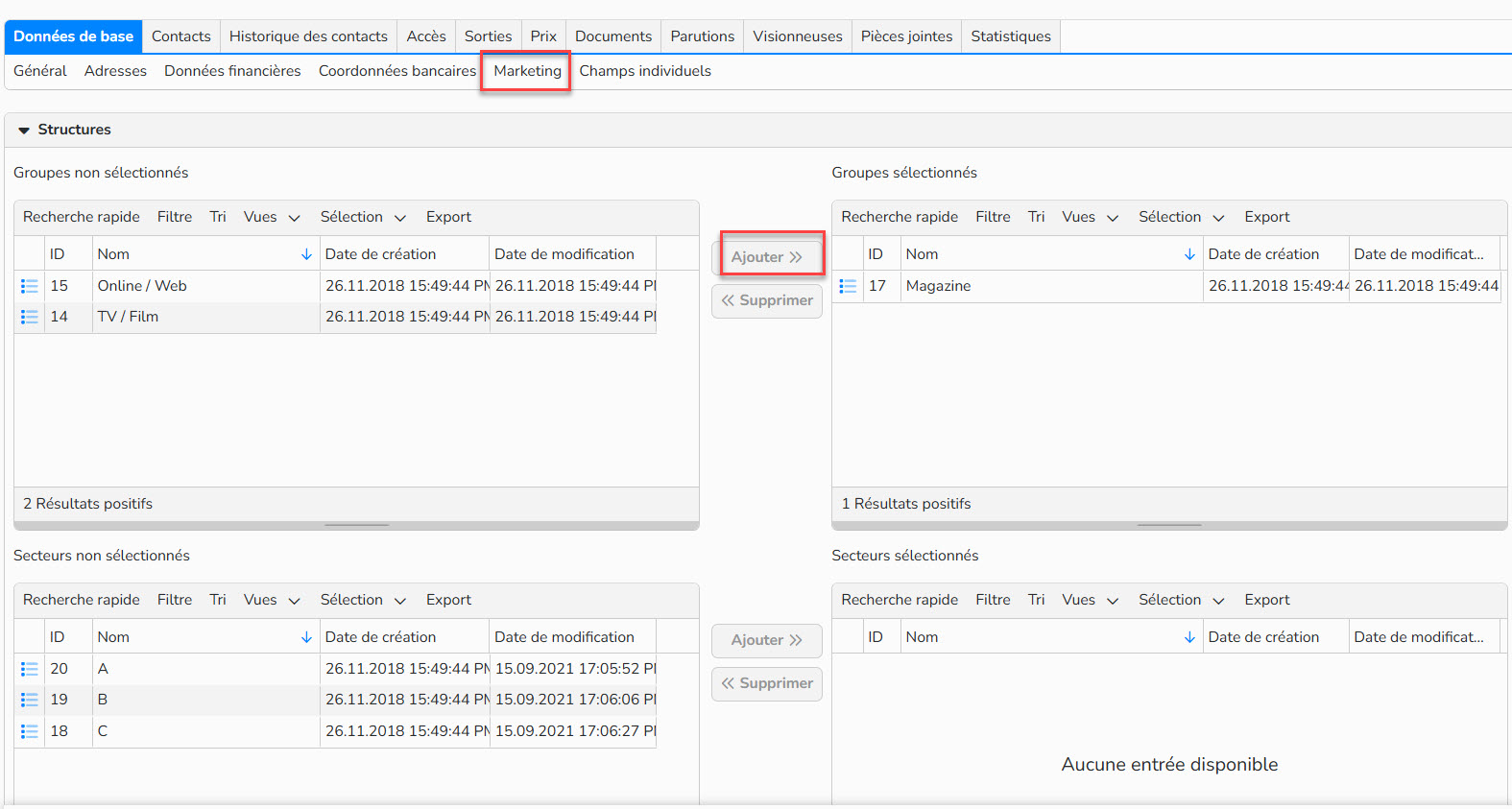Open Sélection dropdown in unselected groups toolbar
1512x809 pixels.
pos(363,217)
